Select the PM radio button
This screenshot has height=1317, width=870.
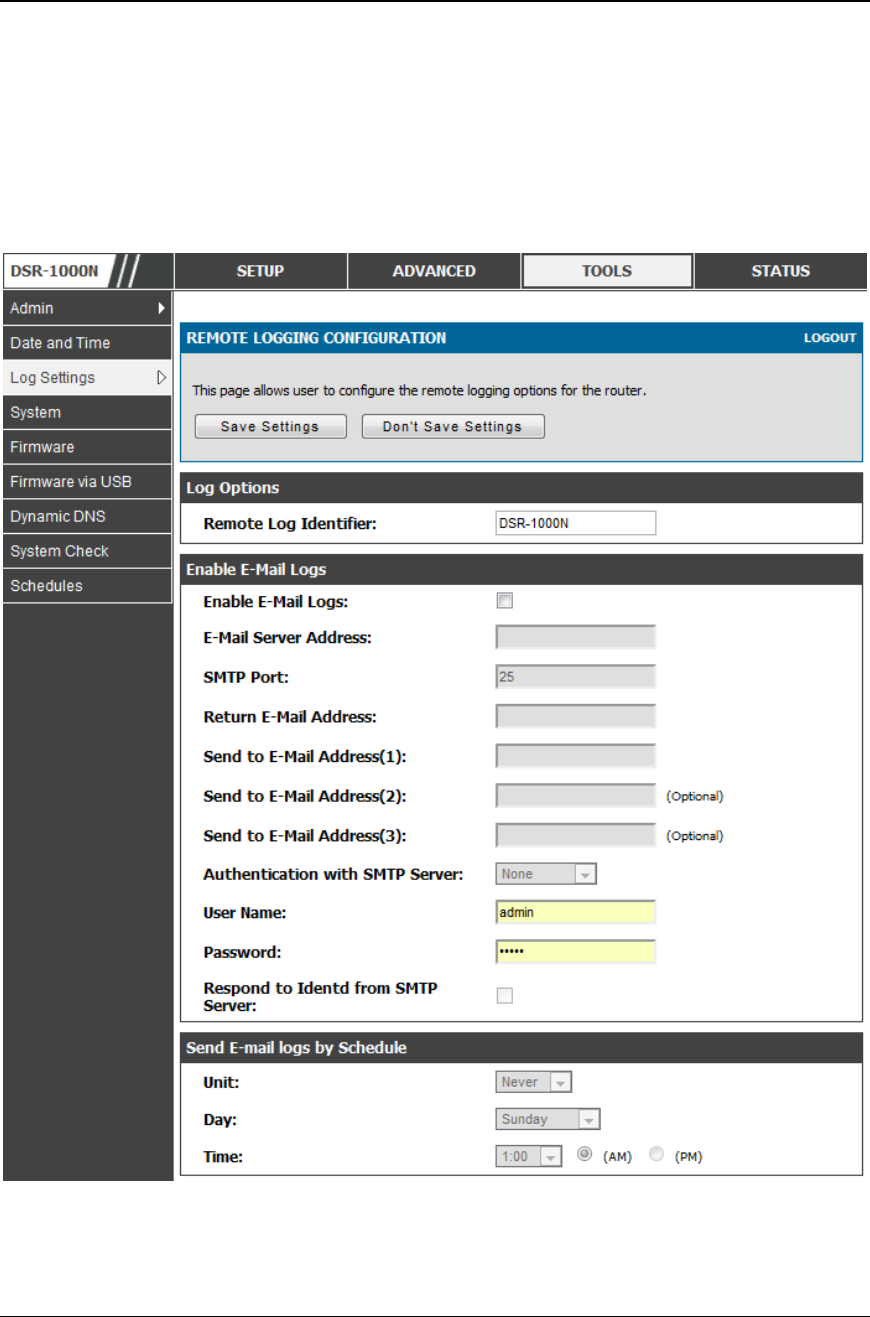click(x=656, y=1155)
